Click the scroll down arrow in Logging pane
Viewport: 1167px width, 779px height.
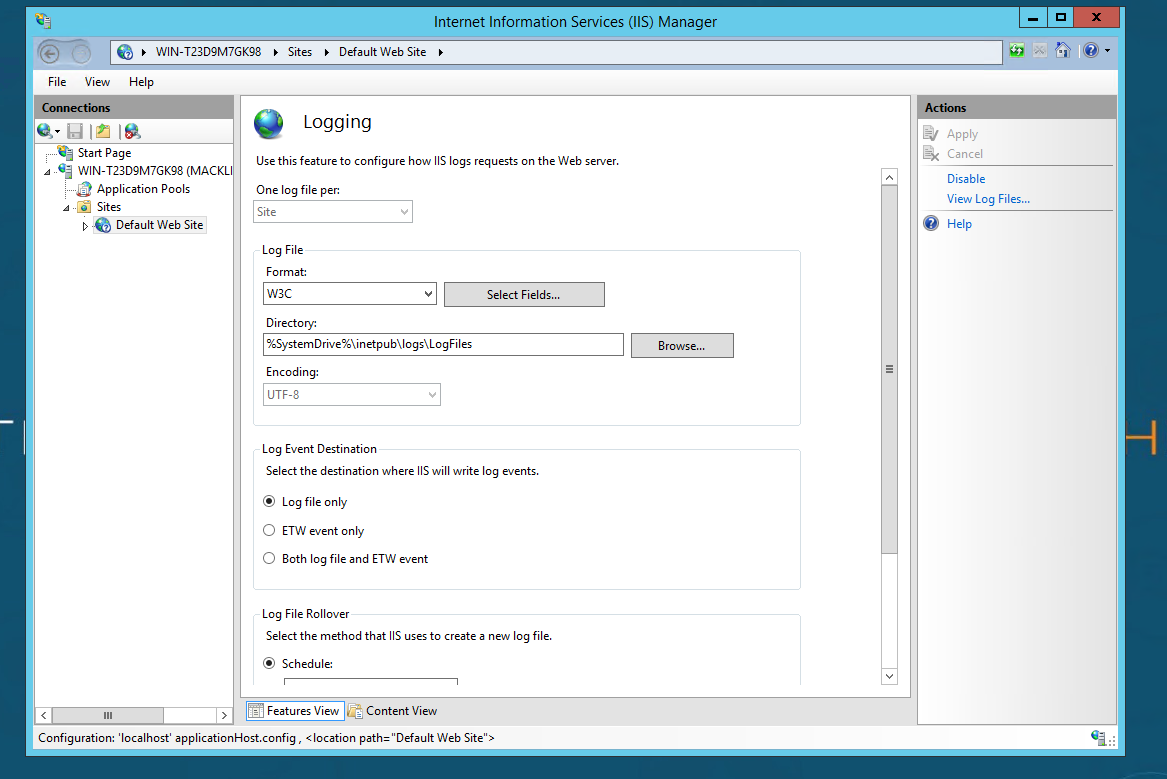pos(889,676)
